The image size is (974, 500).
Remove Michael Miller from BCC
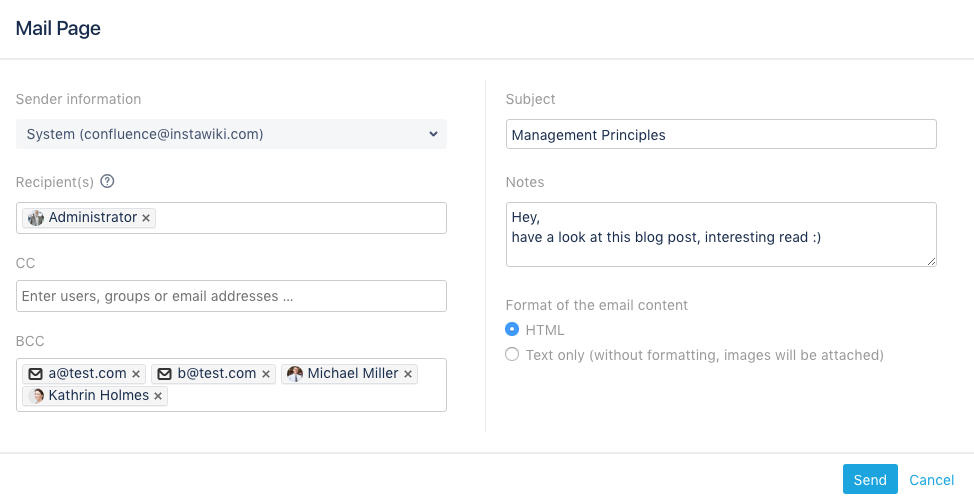408,374
